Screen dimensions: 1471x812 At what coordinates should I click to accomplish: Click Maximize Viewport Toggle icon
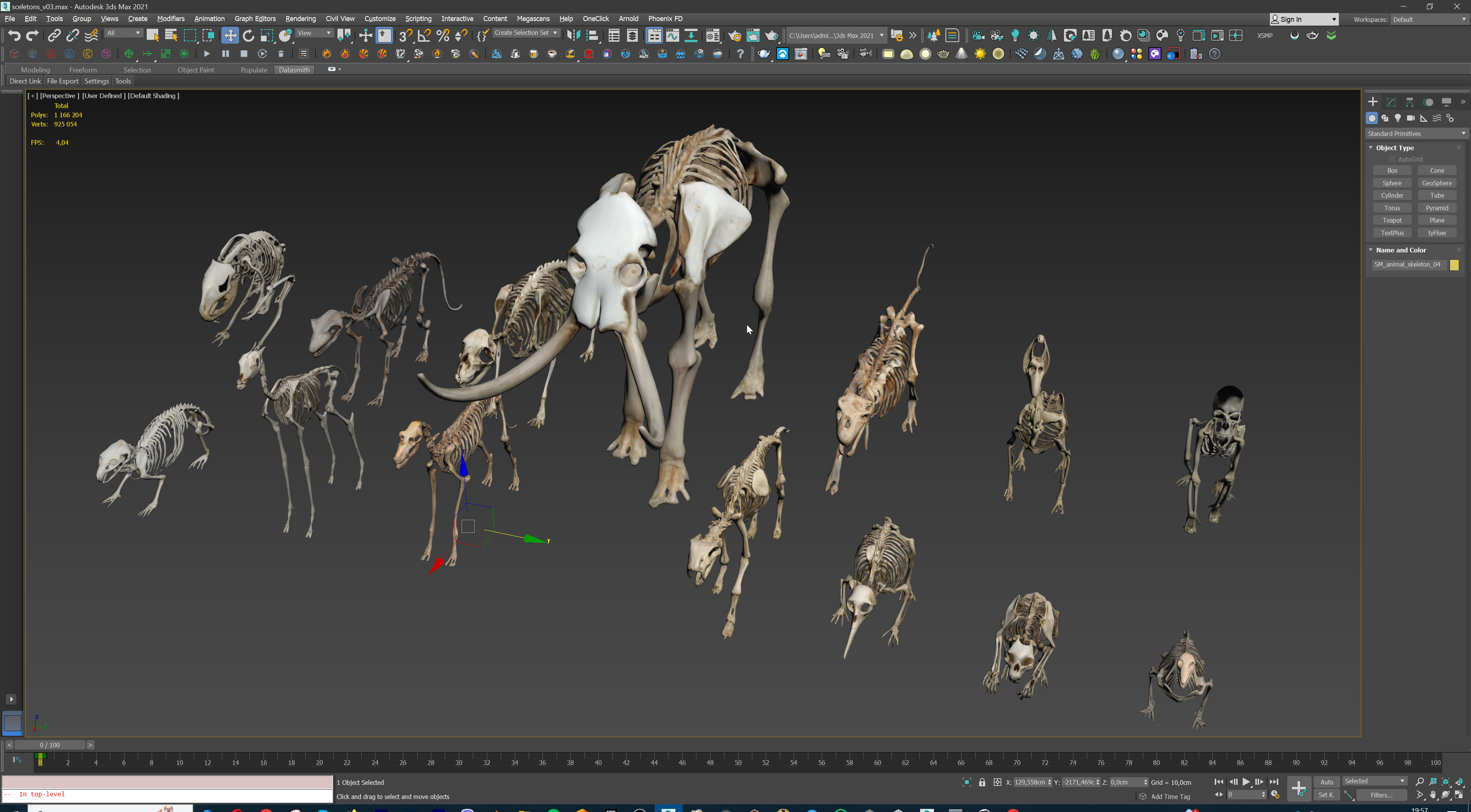[1459, 795]
